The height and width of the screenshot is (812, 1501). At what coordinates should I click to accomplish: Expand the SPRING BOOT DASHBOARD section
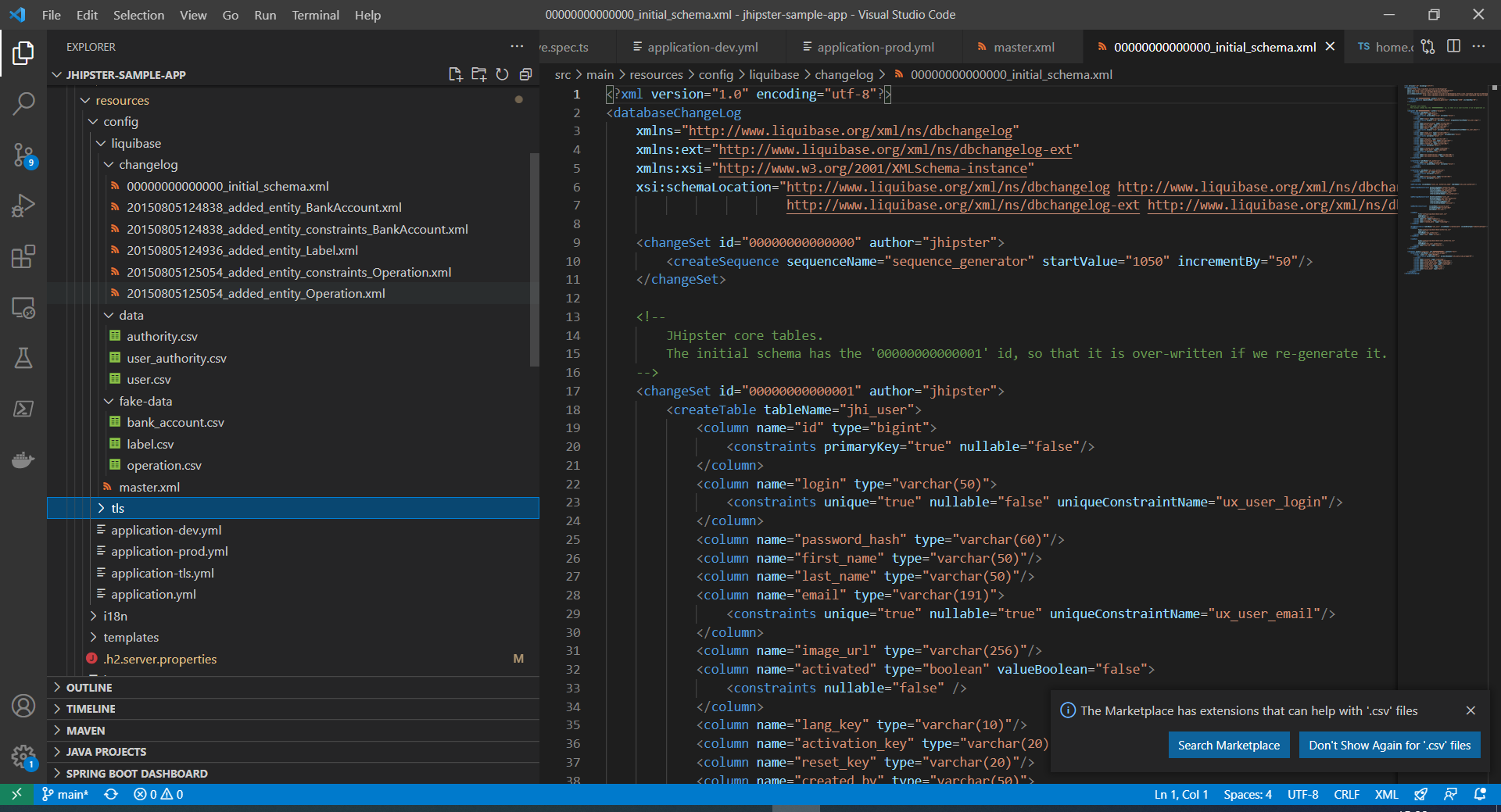137,774
